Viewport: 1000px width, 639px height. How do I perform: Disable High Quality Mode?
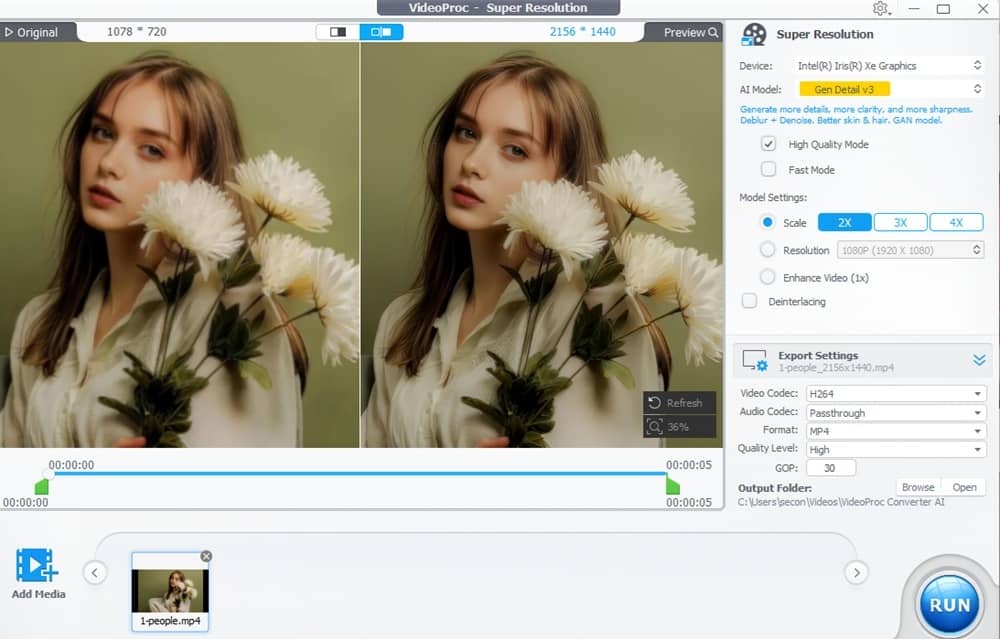tap(768, 143)
